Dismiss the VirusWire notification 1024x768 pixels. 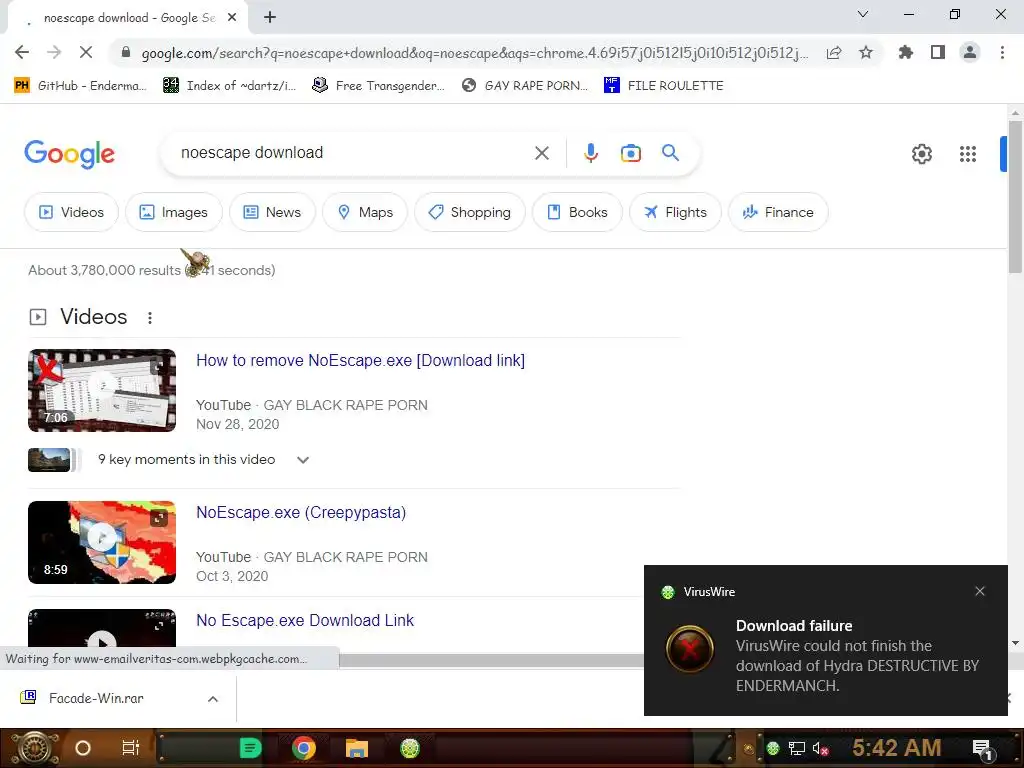(x=980, y=591)
